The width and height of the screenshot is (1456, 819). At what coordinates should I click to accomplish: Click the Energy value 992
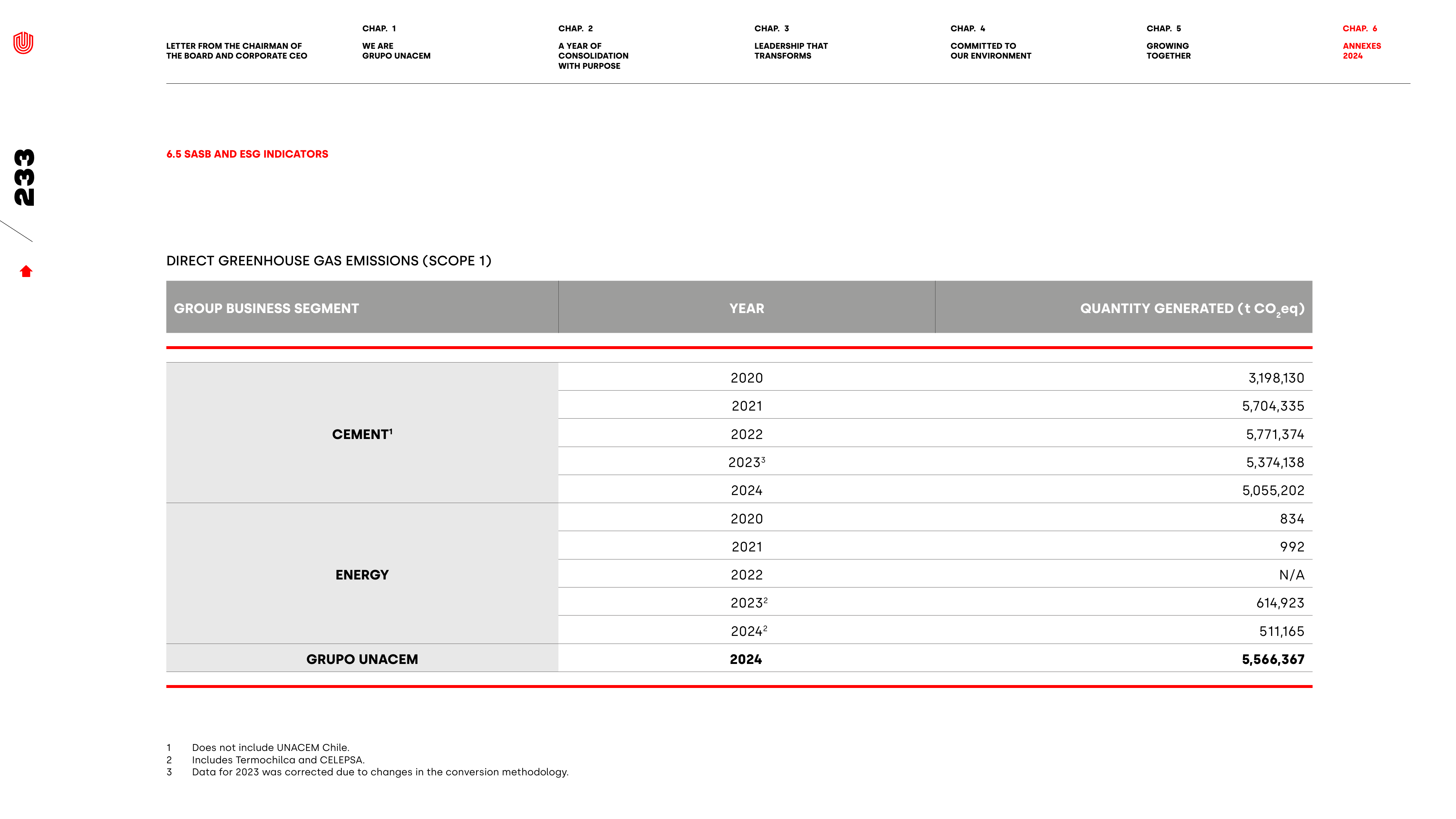[1291, 547]
